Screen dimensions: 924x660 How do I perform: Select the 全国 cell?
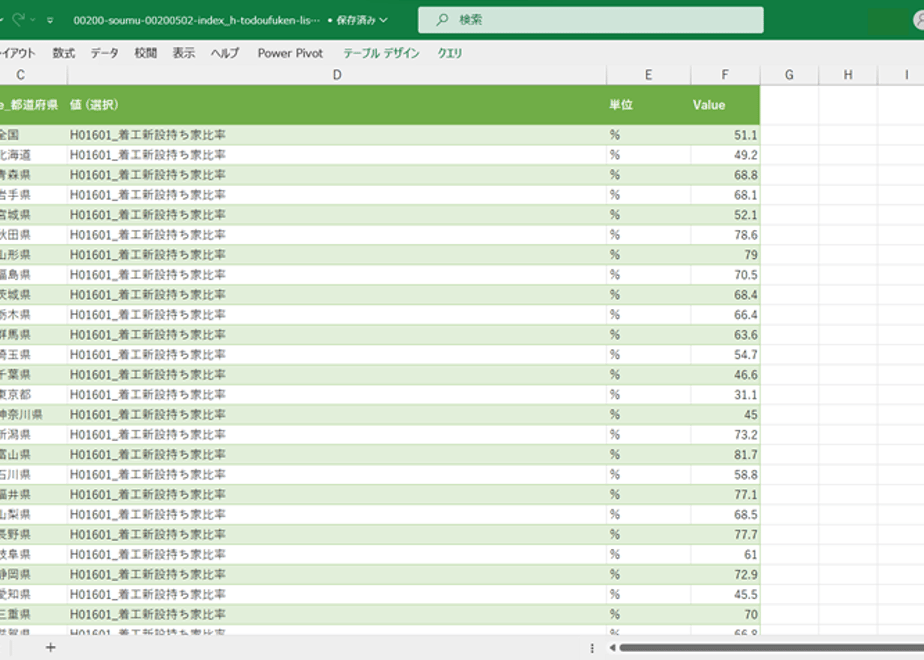(x=33, y=135)
